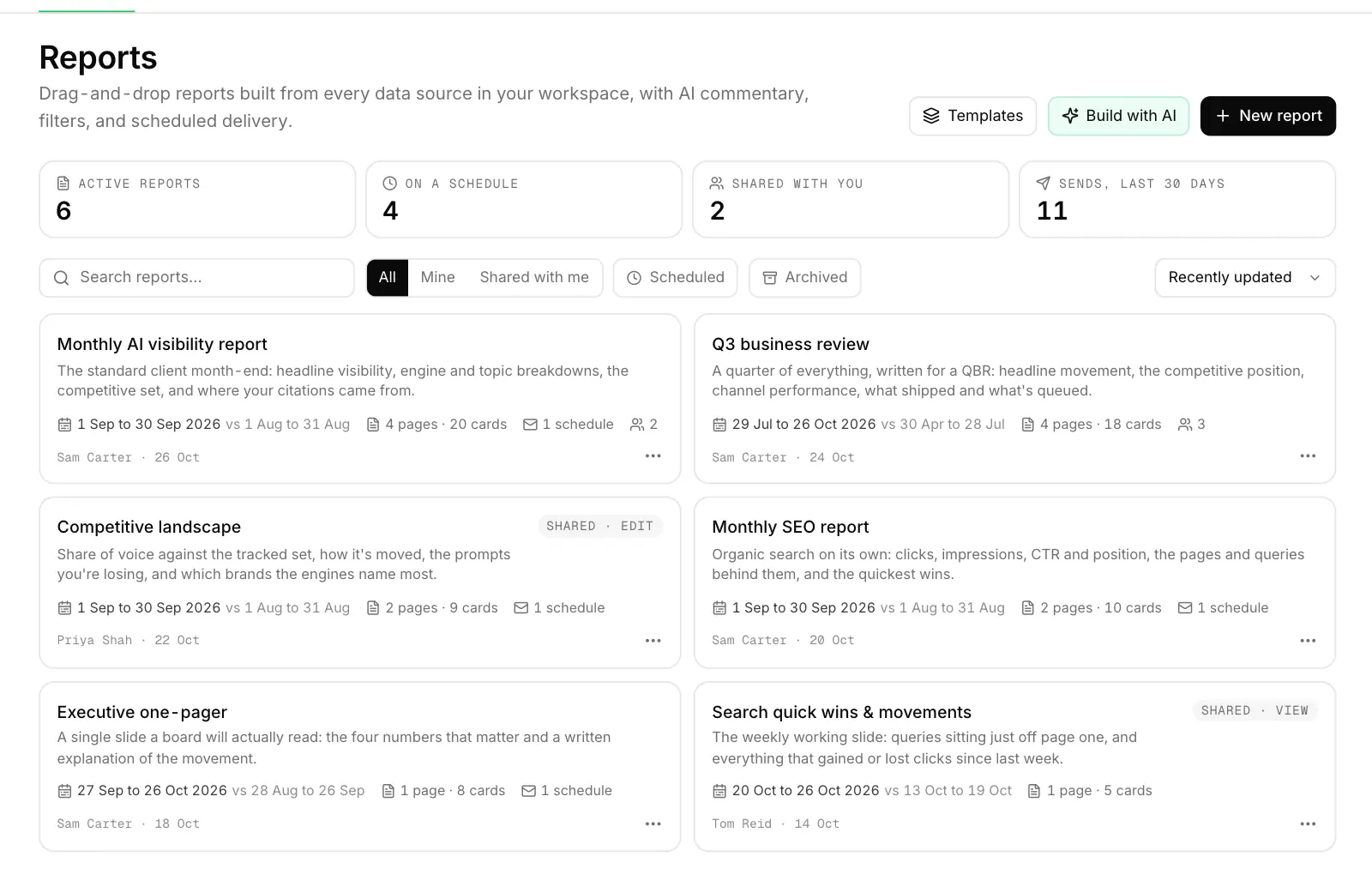
Task: Click the plus icon on New report
Action: point(1223,116)
